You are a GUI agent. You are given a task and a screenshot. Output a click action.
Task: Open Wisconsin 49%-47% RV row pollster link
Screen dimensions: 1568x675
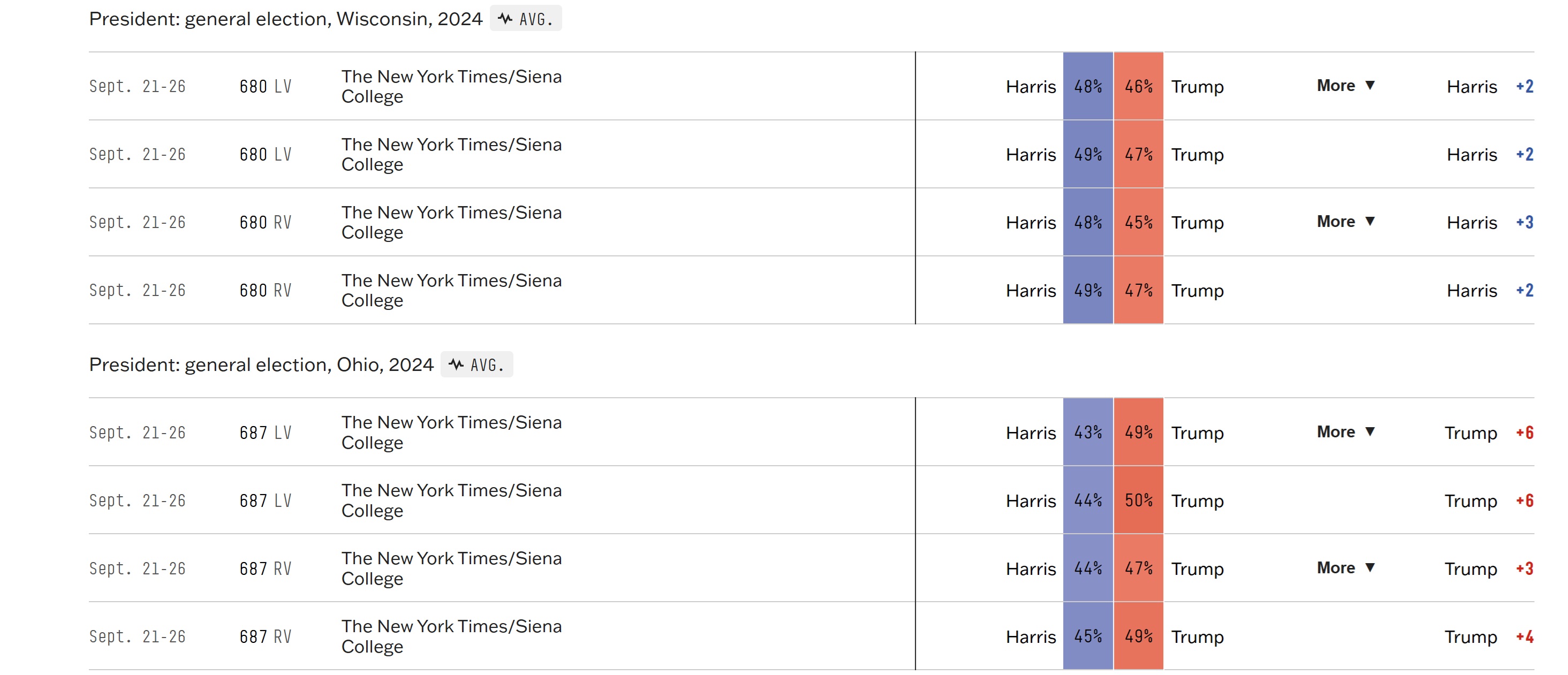click(x=451, y=290)
